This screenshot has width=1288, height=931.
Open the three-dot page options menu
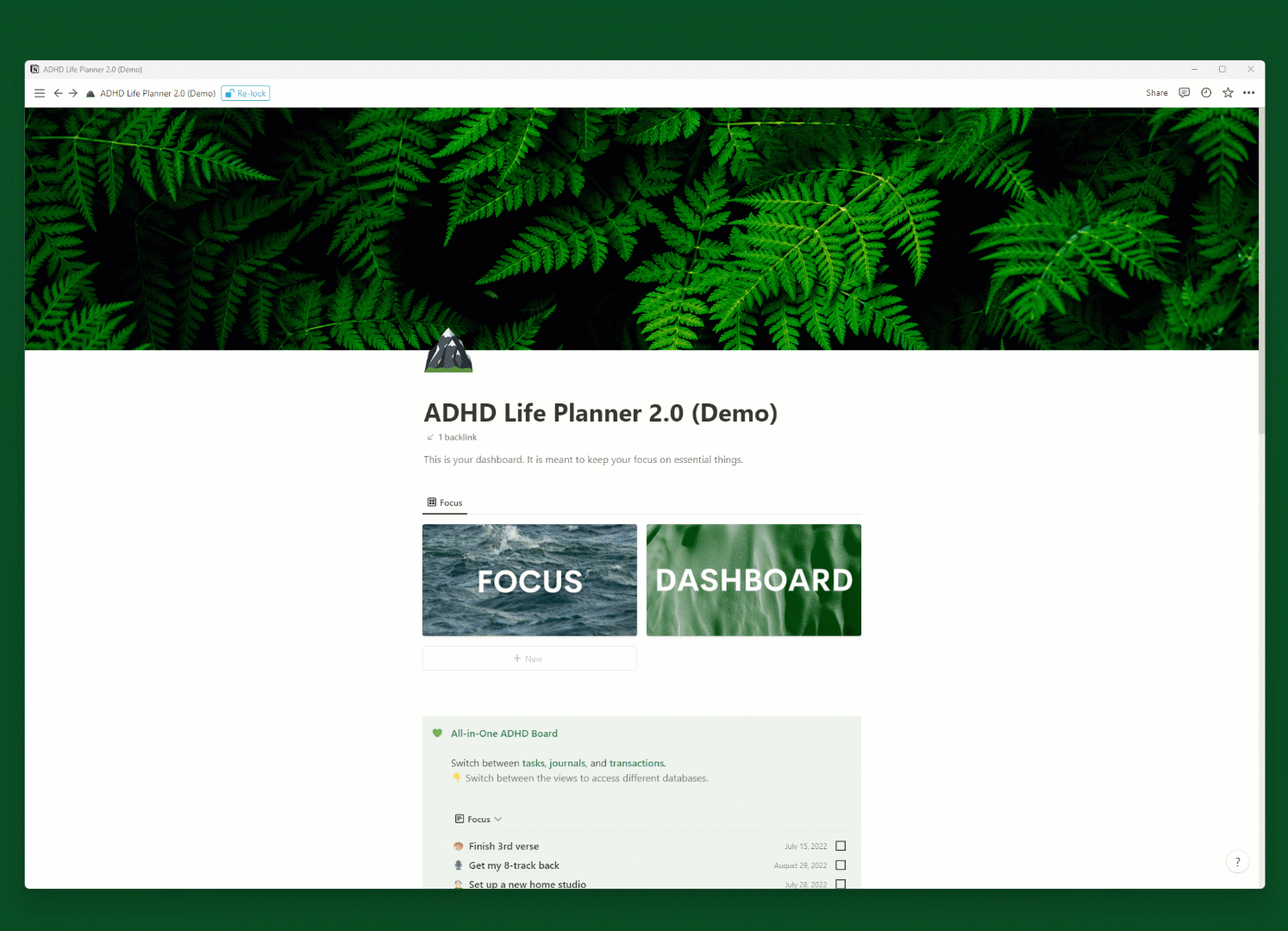1248,93
